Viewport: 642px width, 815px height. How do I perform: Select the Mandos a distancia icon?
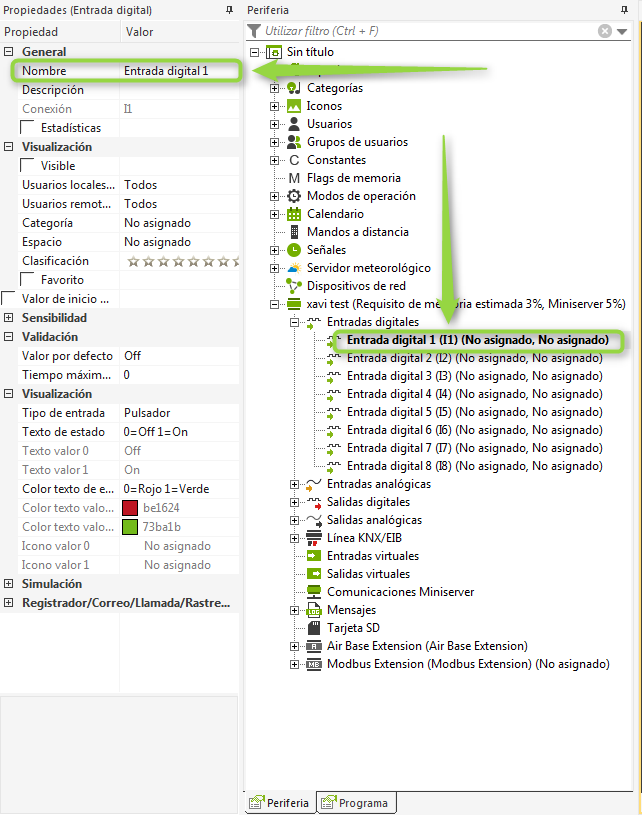point(294,232)
